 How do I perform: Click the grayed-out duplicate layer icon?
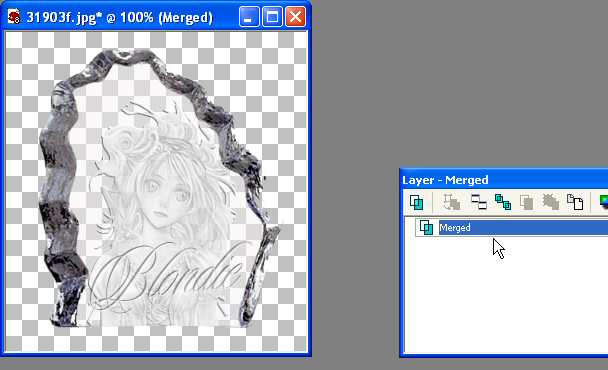[526, 202]
